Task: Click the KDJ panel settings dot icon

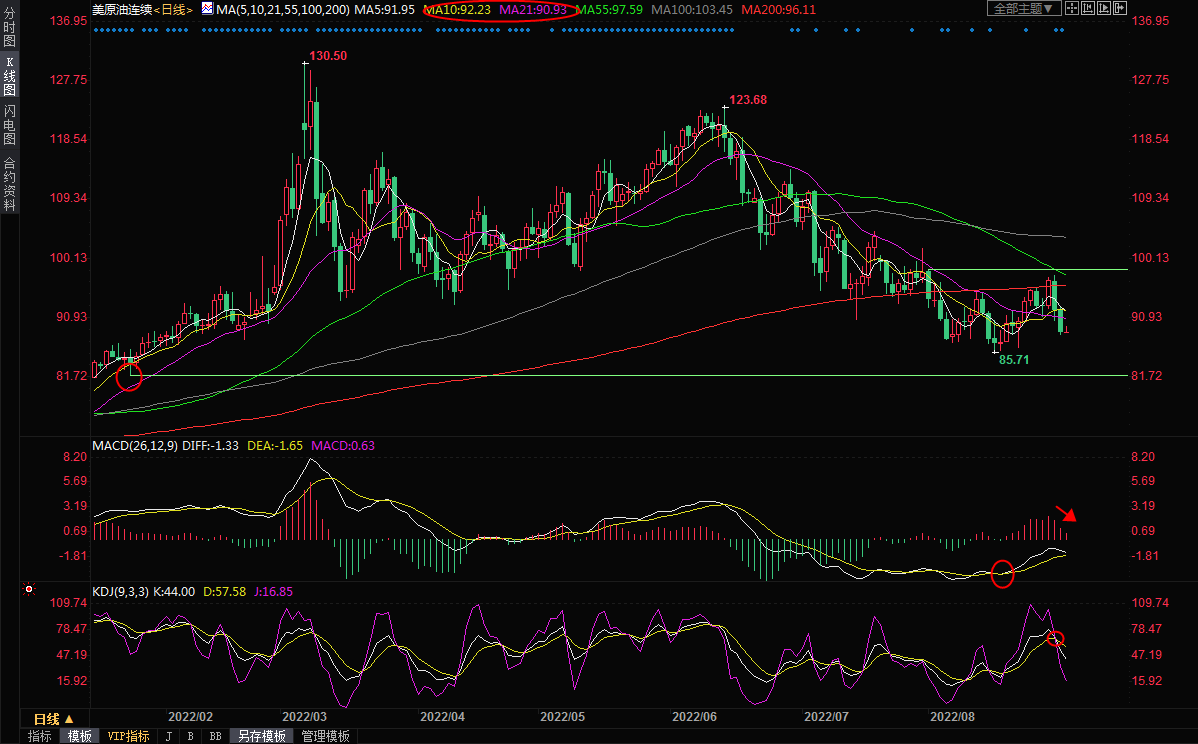Action: (x=28, y=590)
